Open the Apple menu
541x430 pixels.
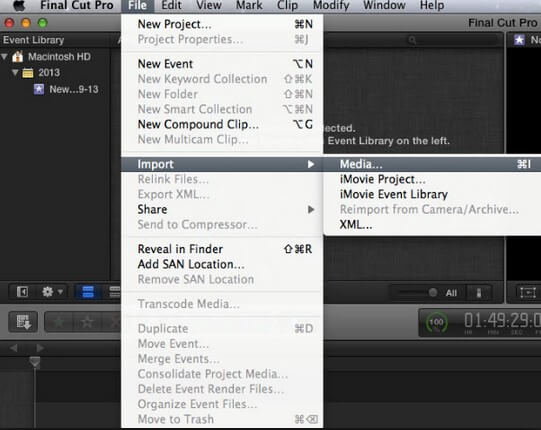pyautogui.click(x=19, y=5)
